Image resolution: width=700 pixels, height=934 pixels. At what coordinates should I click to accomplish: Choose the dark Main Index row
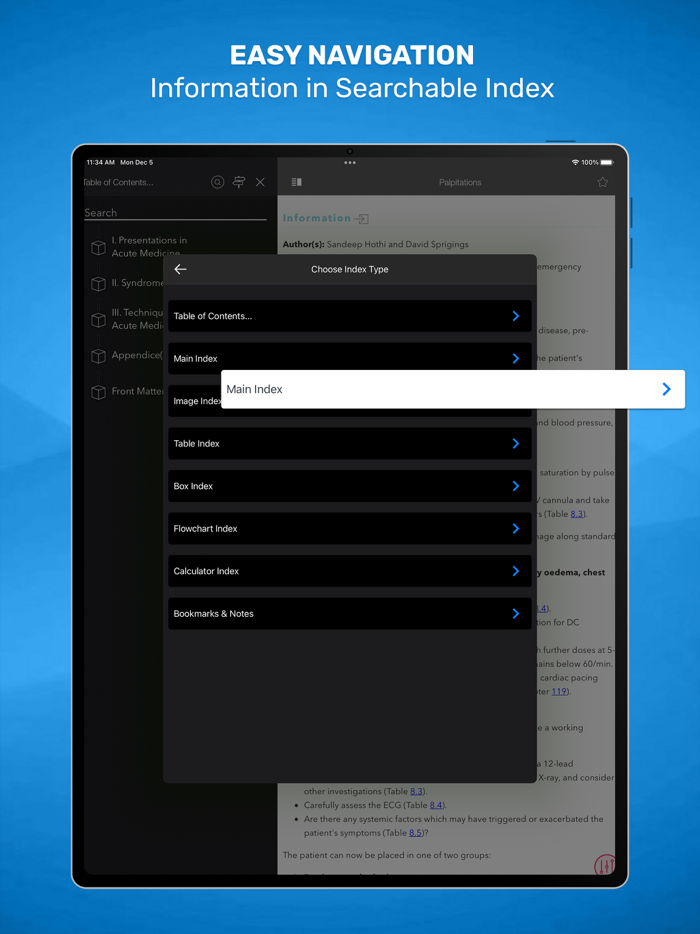click(x=350, y=358)
